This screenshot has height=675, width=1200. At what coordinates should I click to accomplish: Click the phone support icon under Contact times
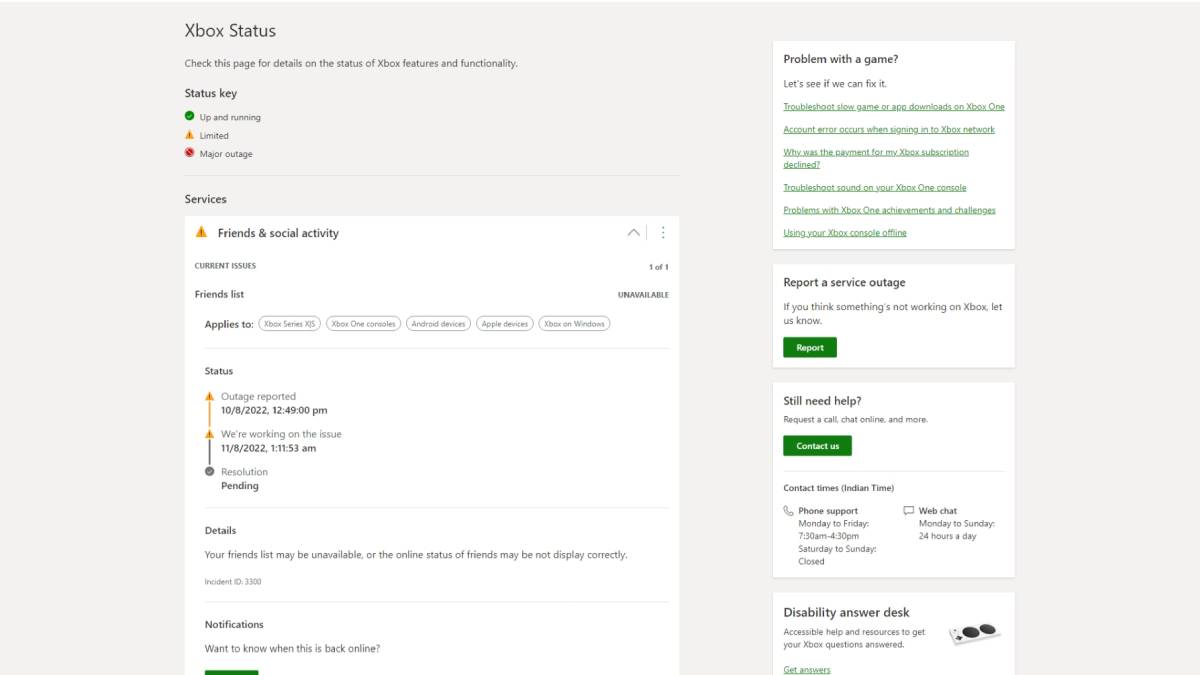coord(789,510)
